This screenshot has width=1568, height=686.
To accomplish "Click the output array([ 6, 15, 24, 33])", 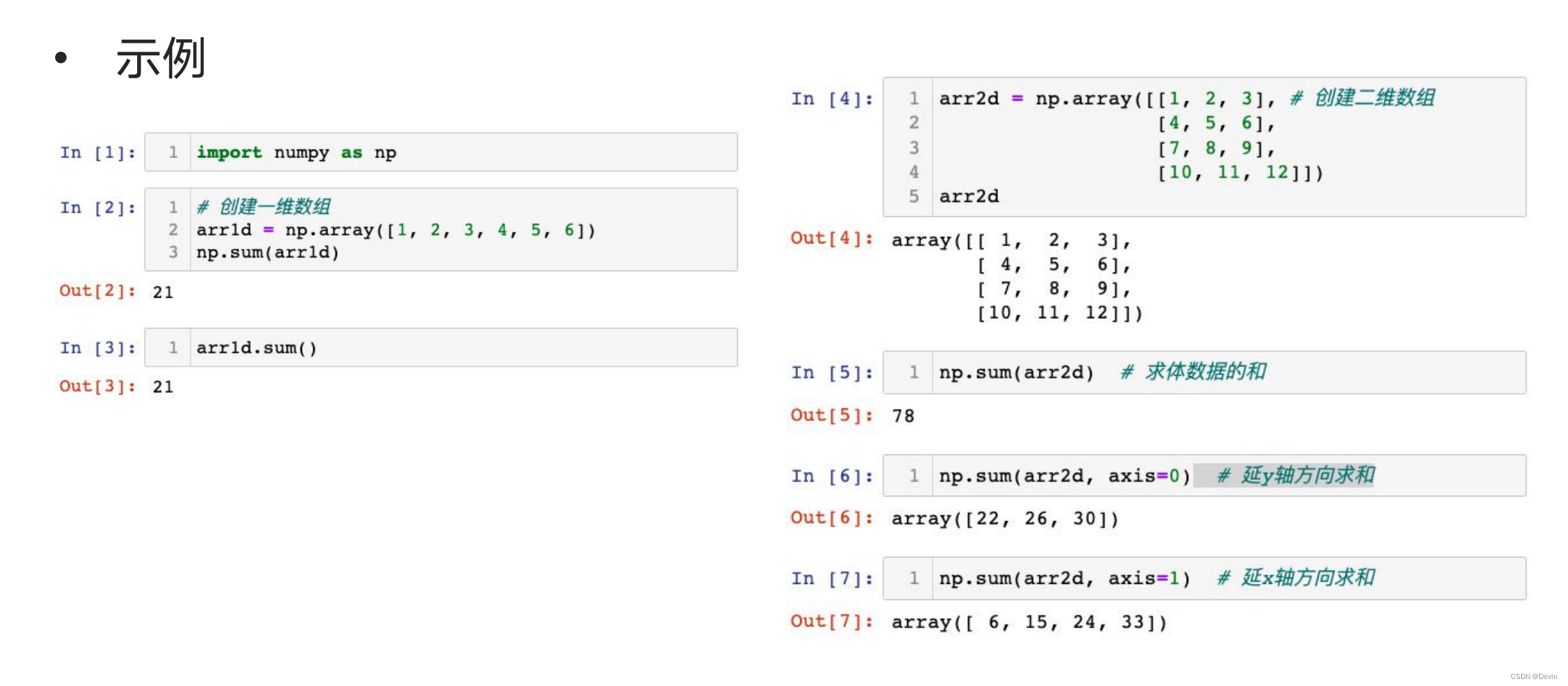I will (1029, 622).
